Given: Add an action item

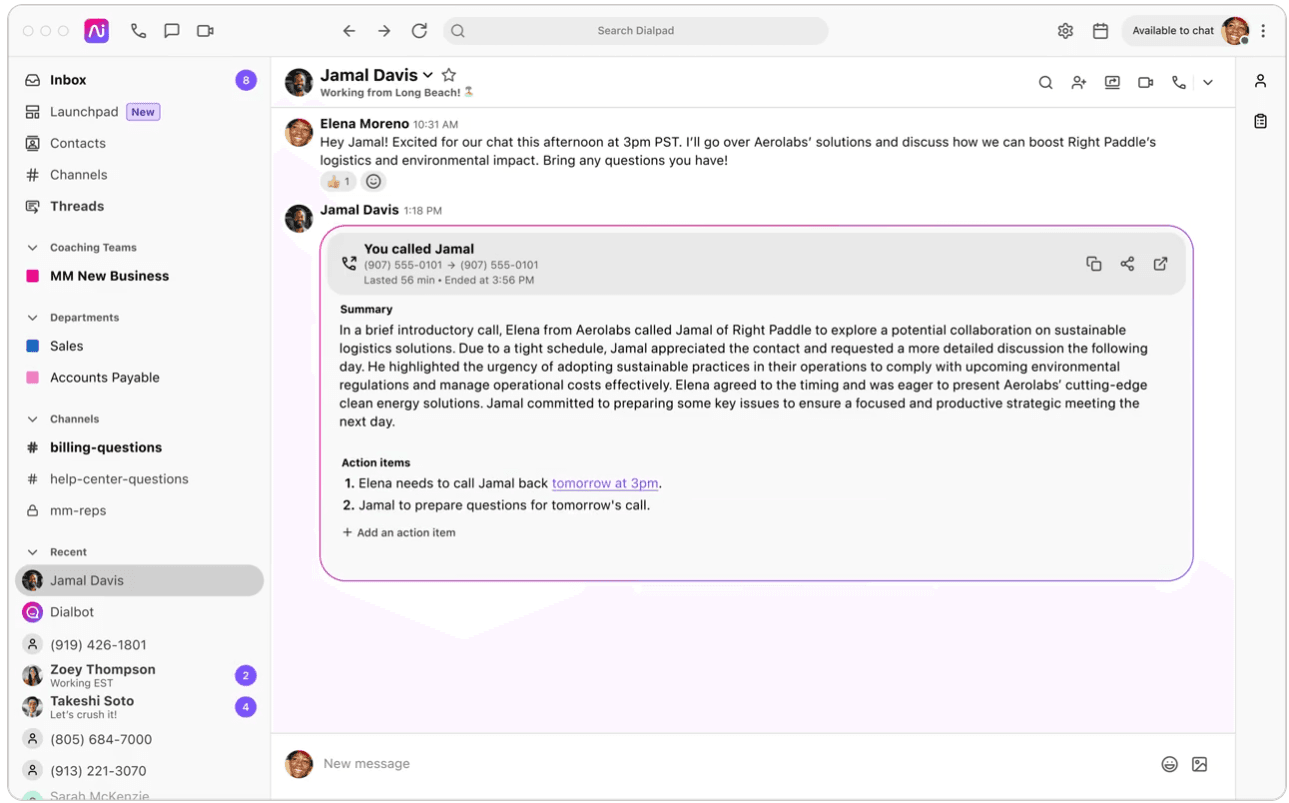Looking at the screenshot, I should pos(399,533).
